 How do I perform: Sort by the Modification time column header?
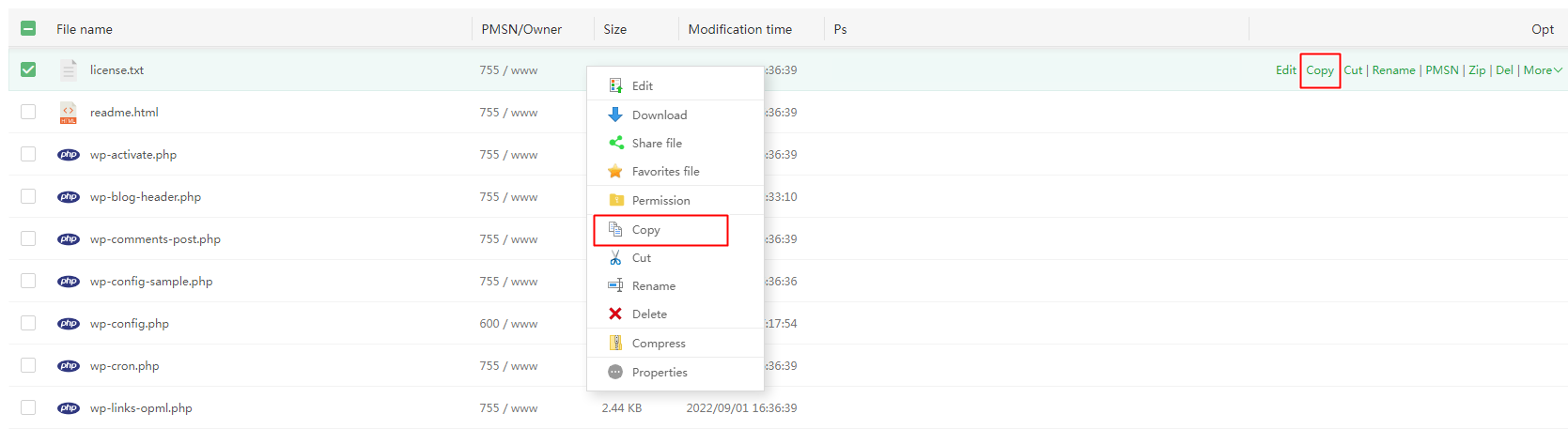click(x=739, y=29)
